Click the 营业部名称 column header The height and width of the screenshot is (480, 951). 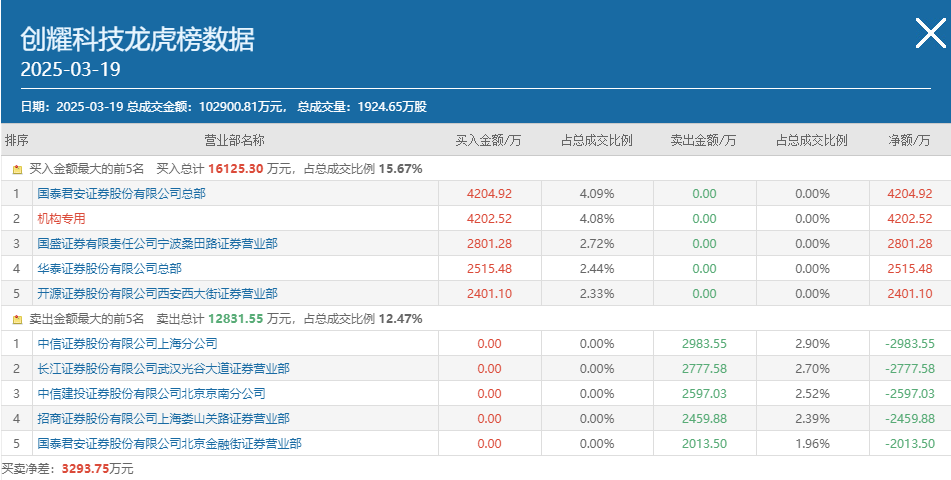pyautogui.click(x=235, y=140)
